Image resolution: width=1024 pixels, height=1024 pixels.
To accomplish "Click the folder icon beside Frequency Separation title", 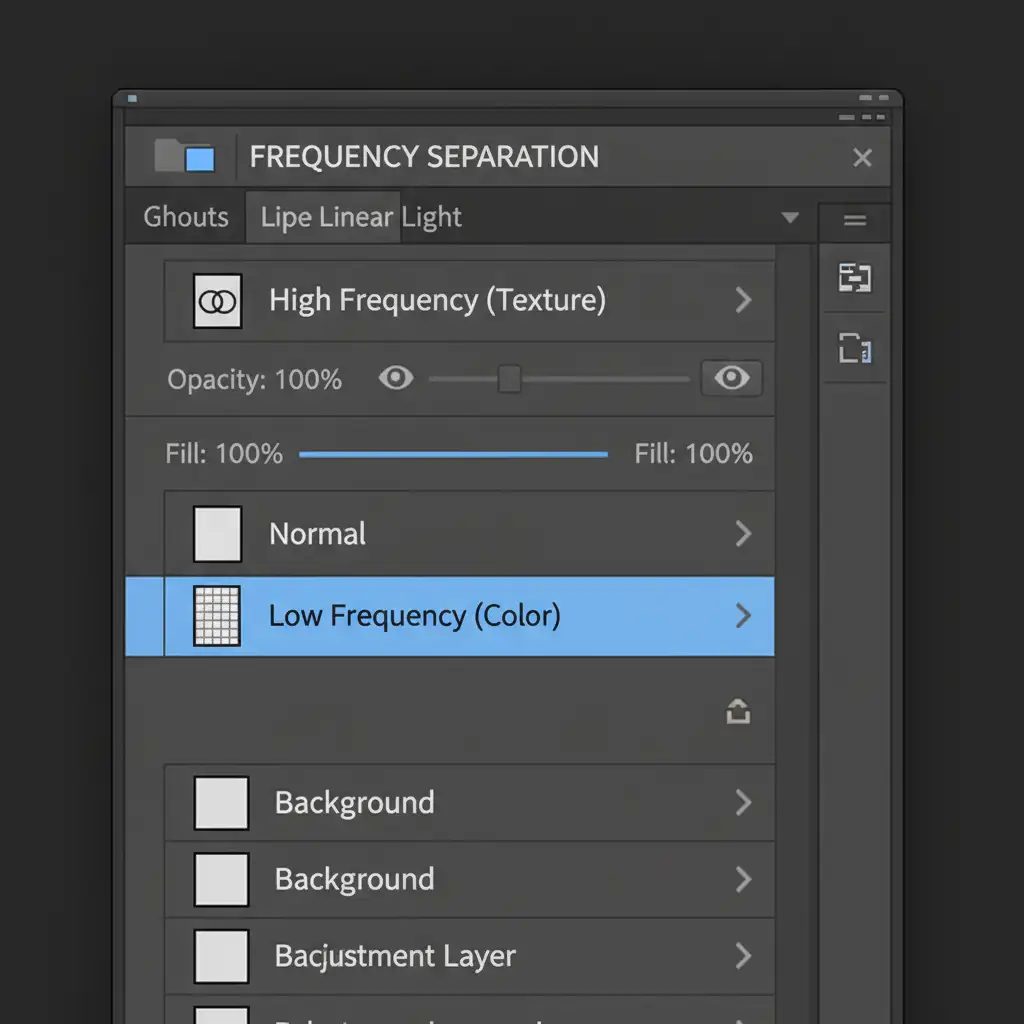I will (185, 156).
